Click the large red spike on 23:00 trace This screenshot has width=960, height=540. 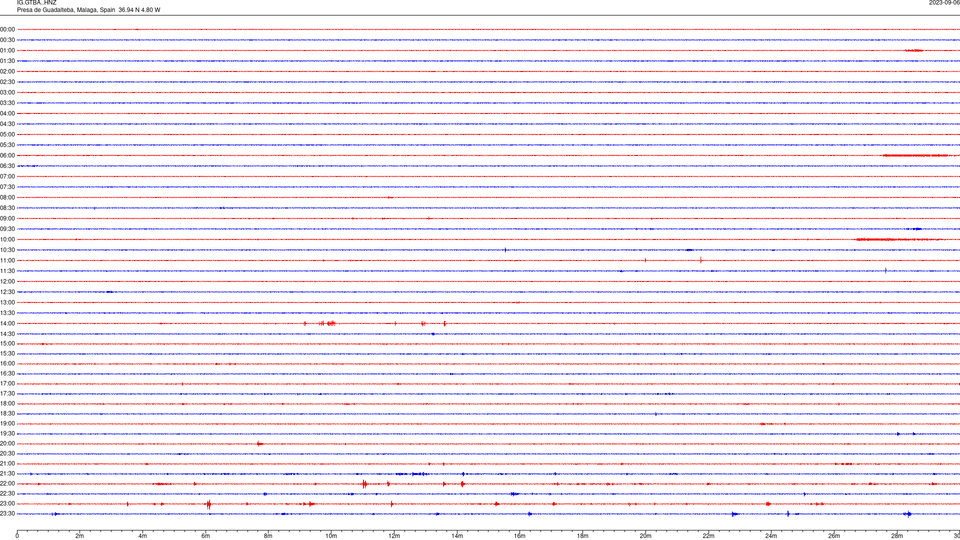(x=209, y=504)
